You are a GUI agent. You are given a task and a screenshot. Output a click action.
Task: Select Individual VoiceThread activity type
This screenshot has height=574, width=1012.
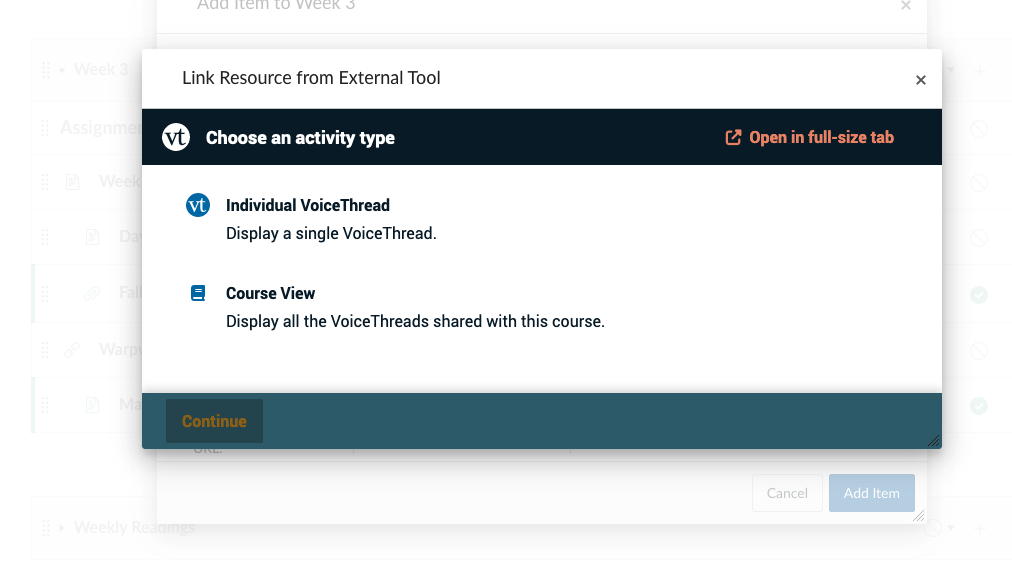point(307,205)
